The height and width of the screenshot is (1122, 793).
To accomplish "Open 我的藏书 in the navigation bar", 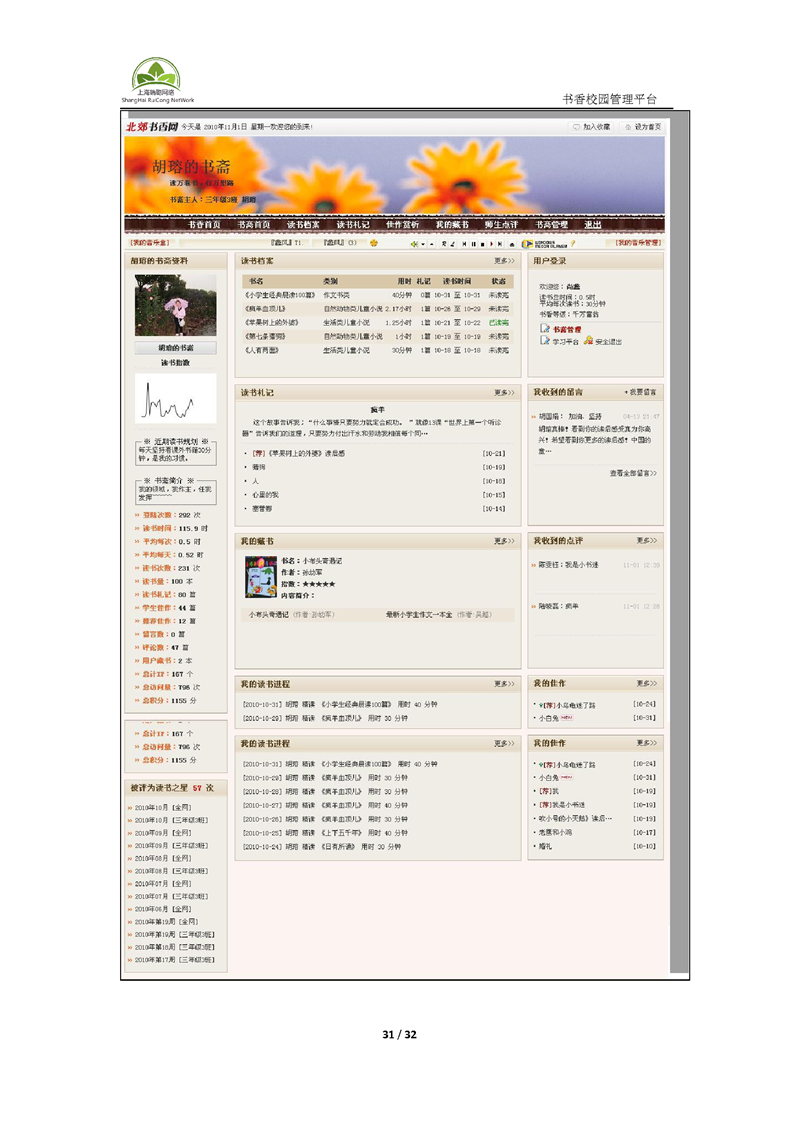I will (452, 225).
